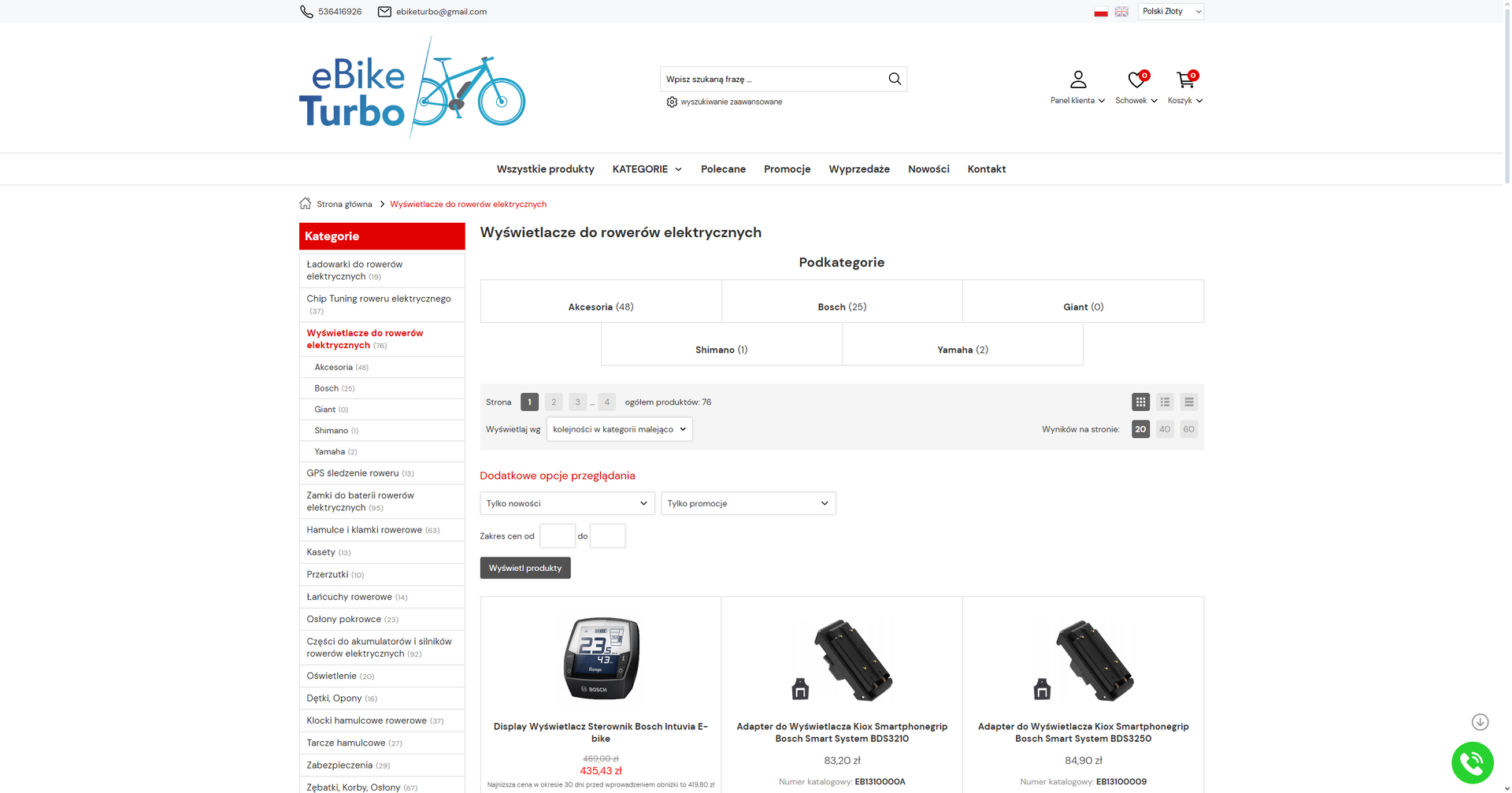Open the Koszyk shopping cart icon

tap(1185, 80)
